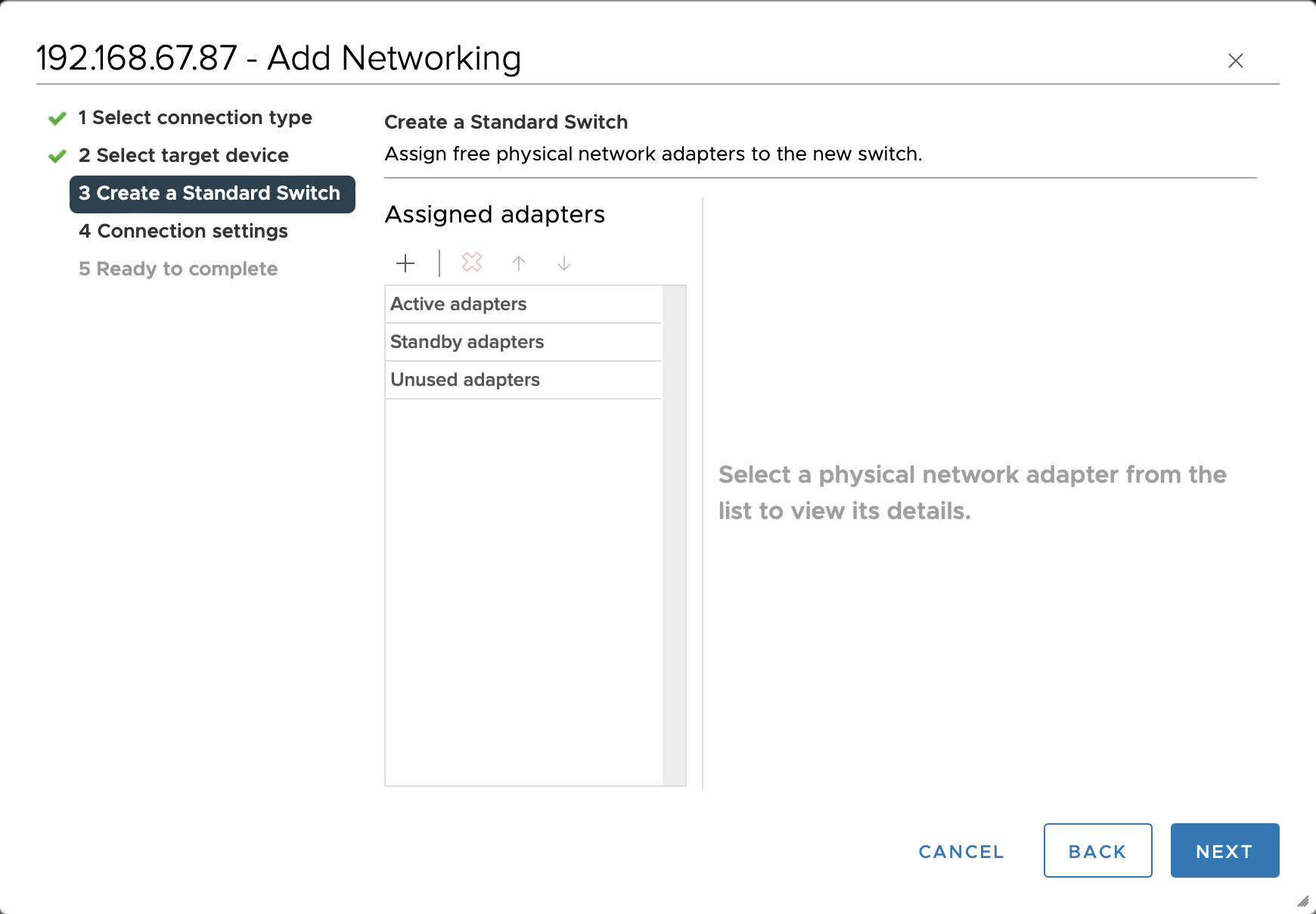The height and width of the screenshot is (914, 1316).
Task: Close the Add Networking dialog
Action: click(1236, 61)
